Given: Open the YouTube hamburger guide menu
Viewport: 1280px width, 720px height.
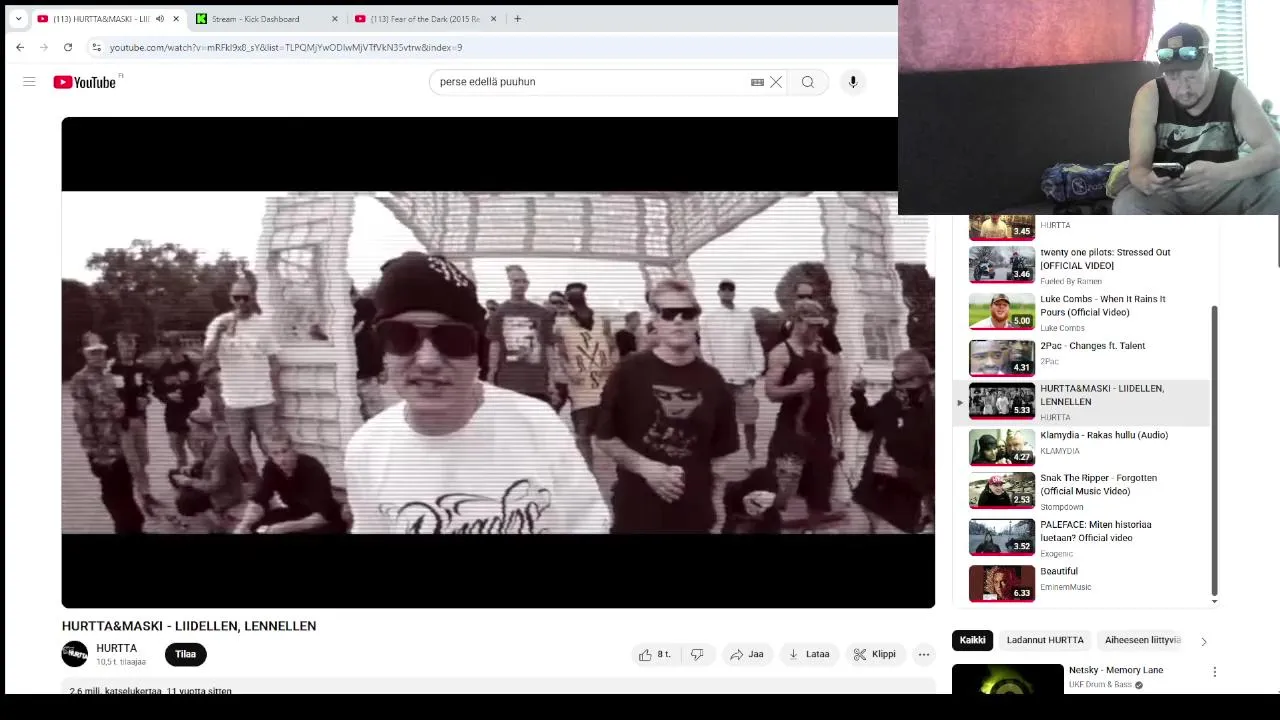Looking at the screenshot, I should 29,82.
